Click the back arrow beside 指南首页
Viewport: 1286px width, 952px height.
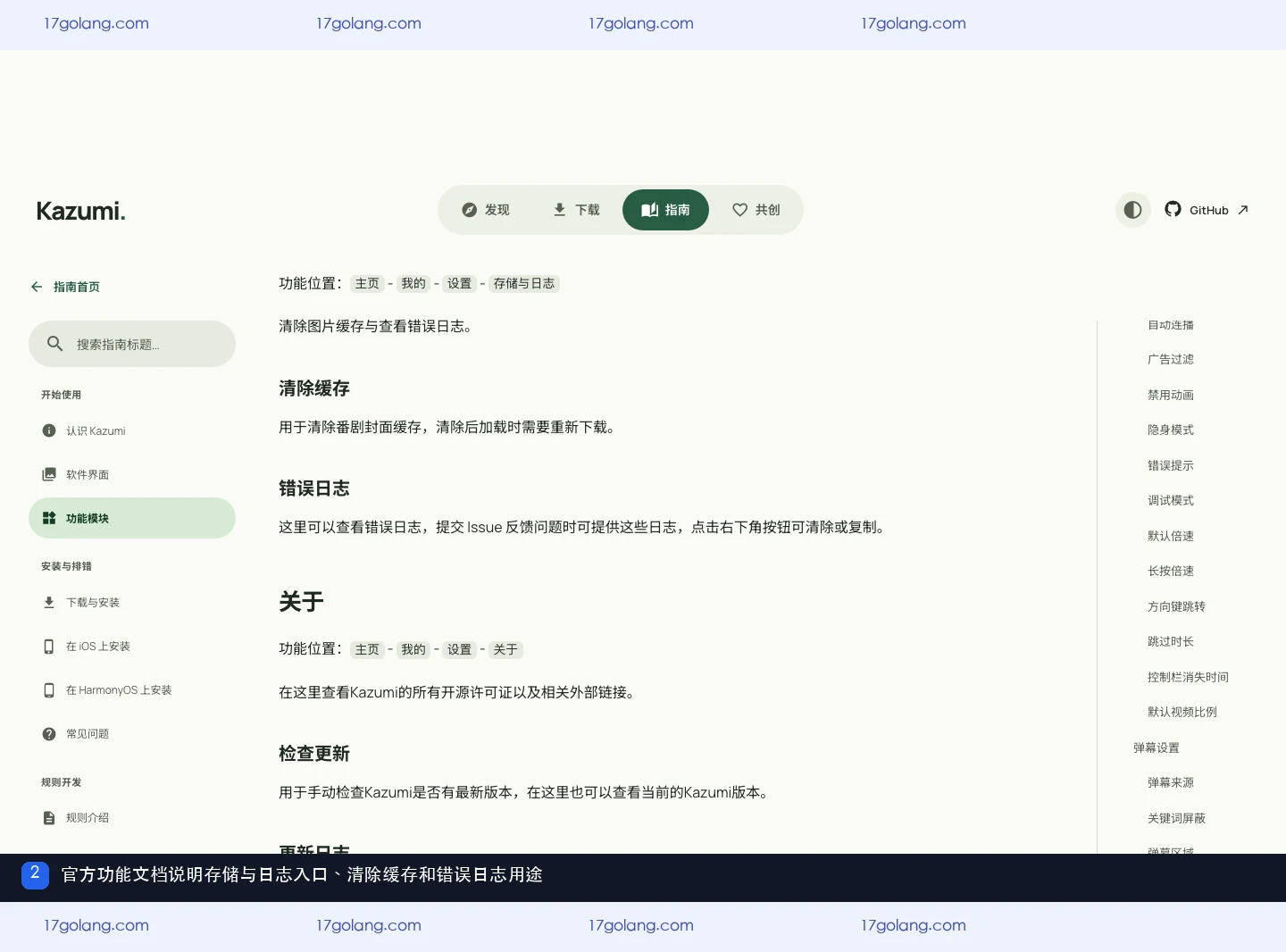pyautogui.click(x=37, y=287)
